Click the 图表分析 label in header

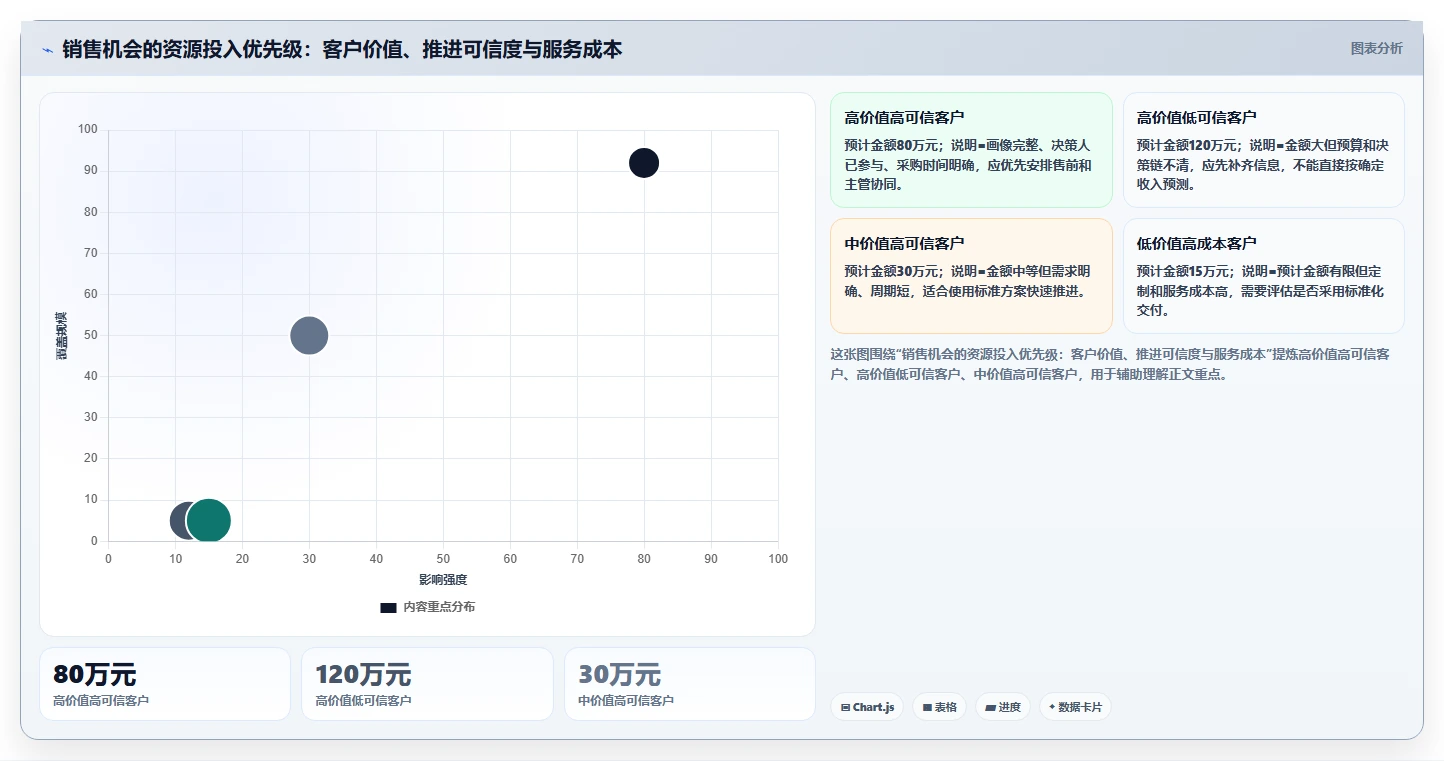point(1376,48)
